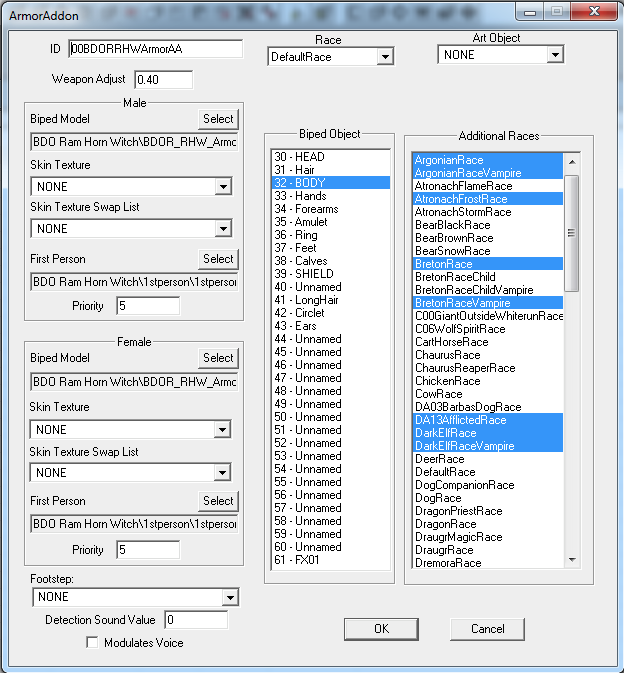Screen dimensions: 624x673
Task: Select DarkElfRaceVampire in Additional Races
Action: point(488,446)
